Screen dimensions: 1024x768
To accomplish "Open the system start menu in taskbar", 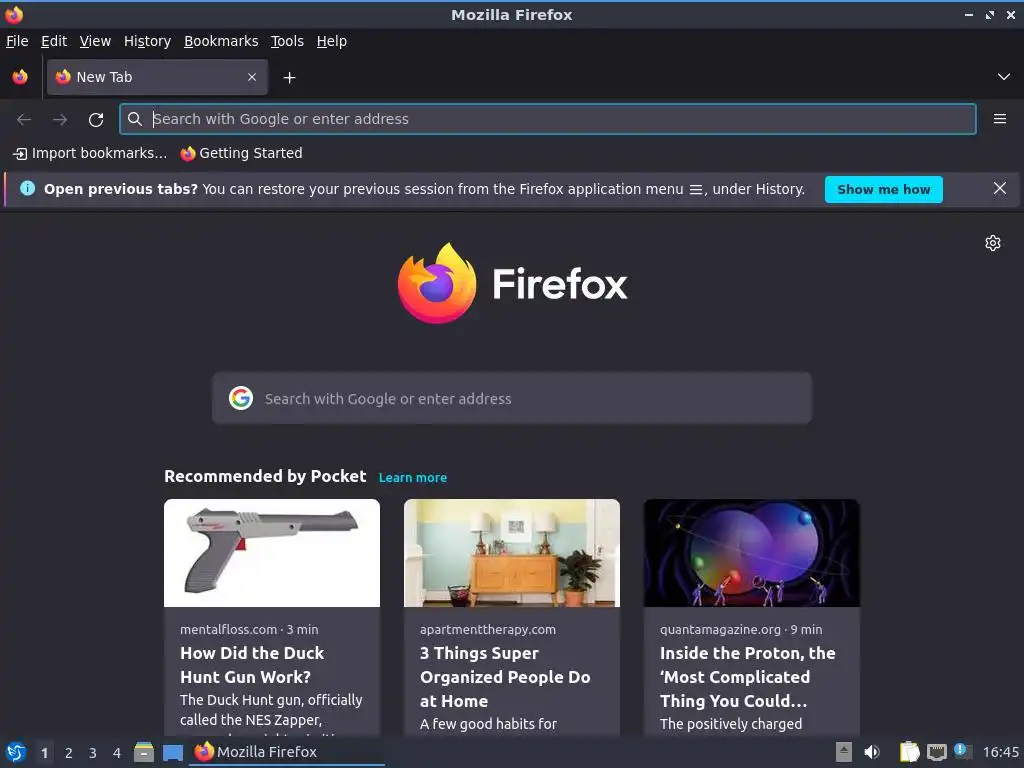I will (16, 752).
